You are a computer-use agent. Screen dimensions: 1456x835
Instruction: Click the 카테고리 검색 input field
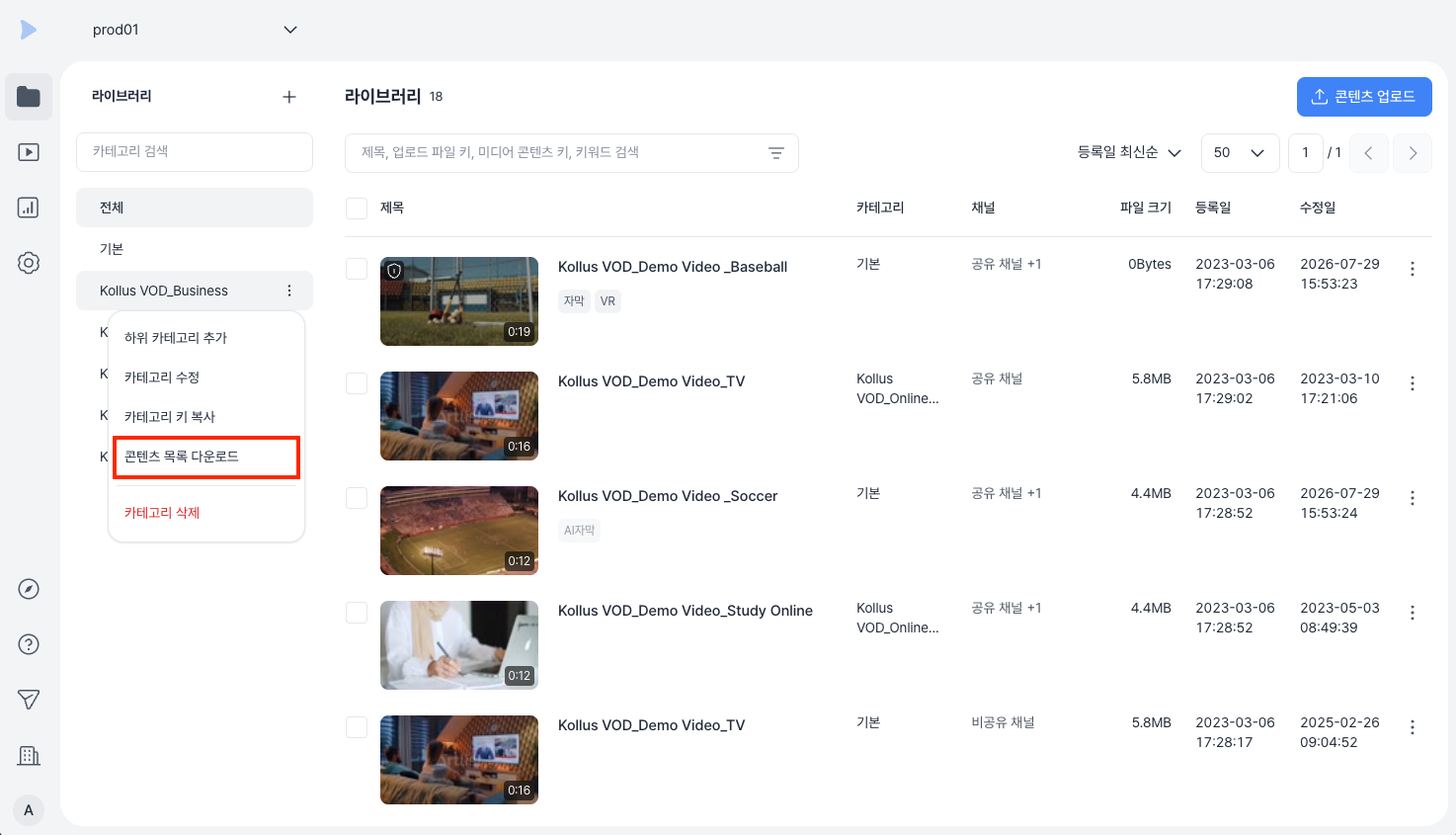point(195,152)
